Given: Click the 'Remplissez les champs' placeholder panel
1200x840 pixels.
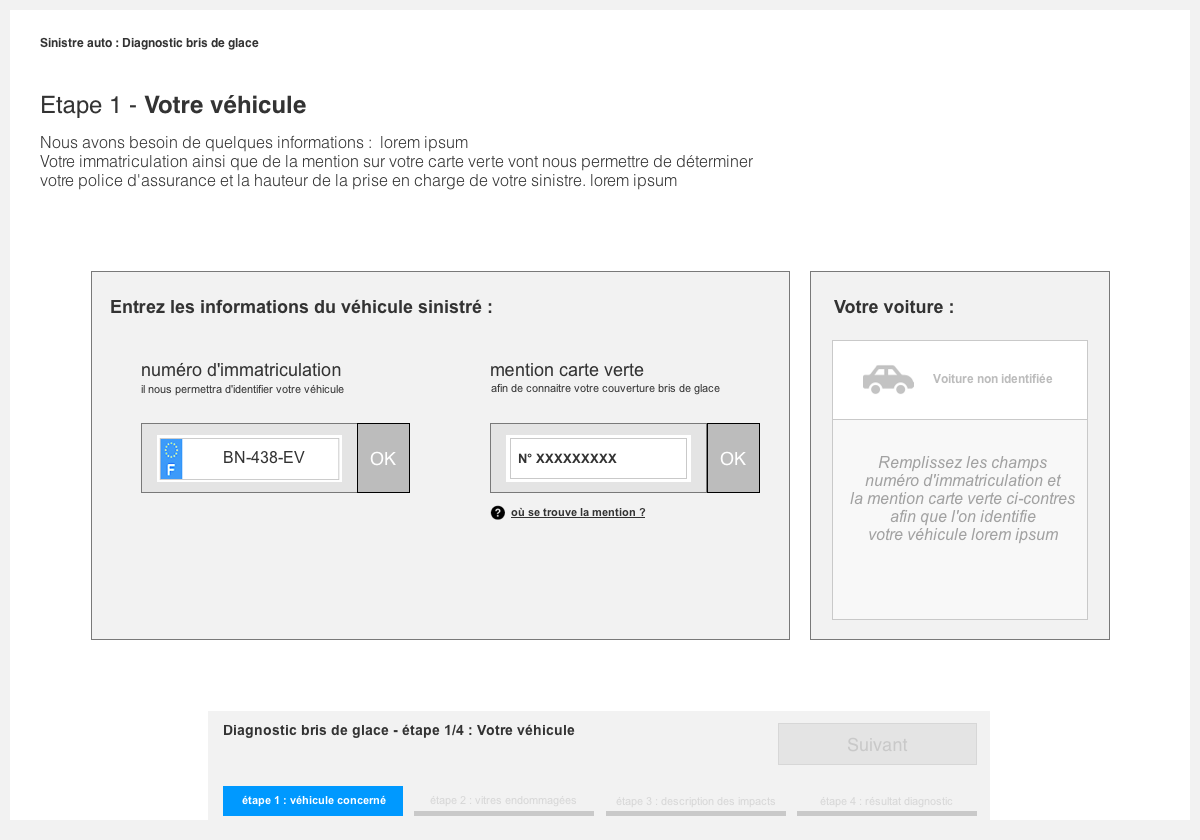Looking at the screenshot, I should pos(962,499).
